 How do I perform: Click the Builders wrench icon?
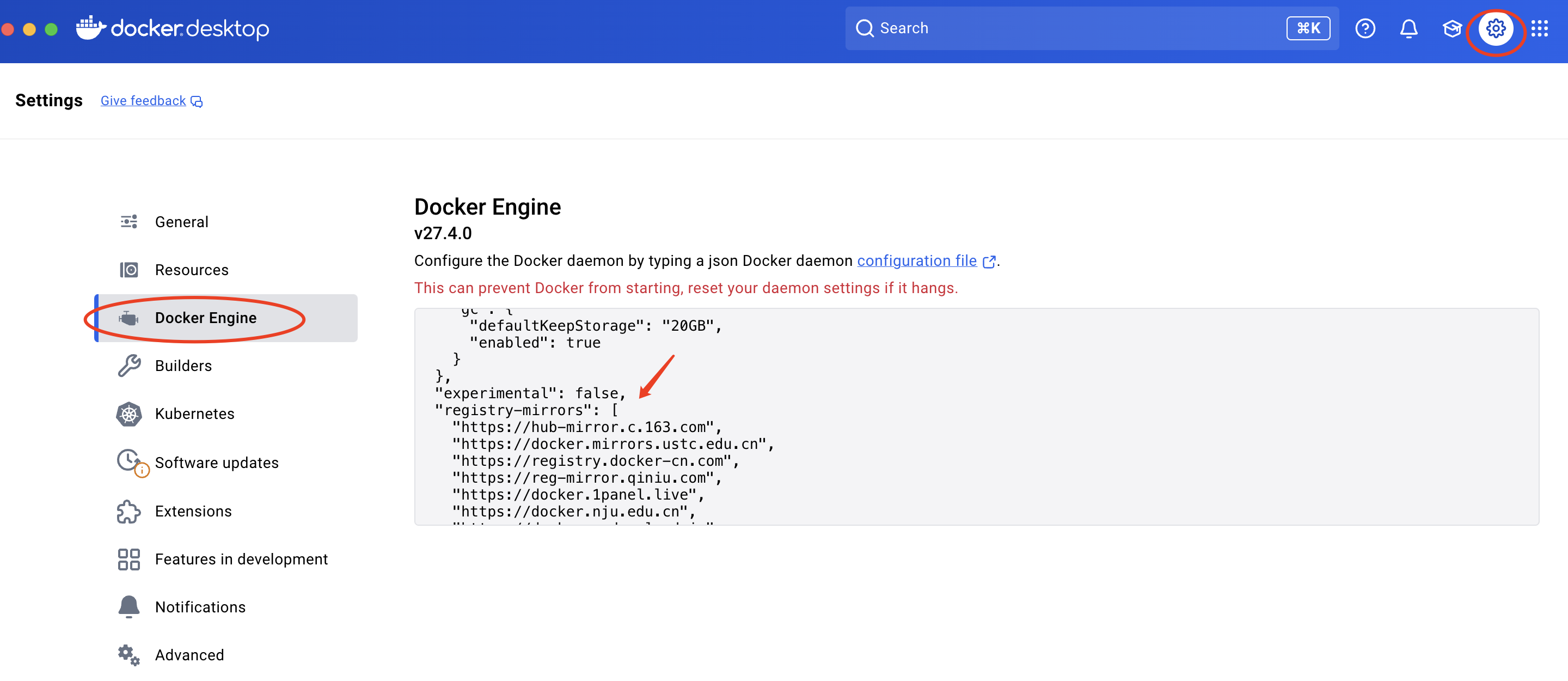[x=129, y=366]
